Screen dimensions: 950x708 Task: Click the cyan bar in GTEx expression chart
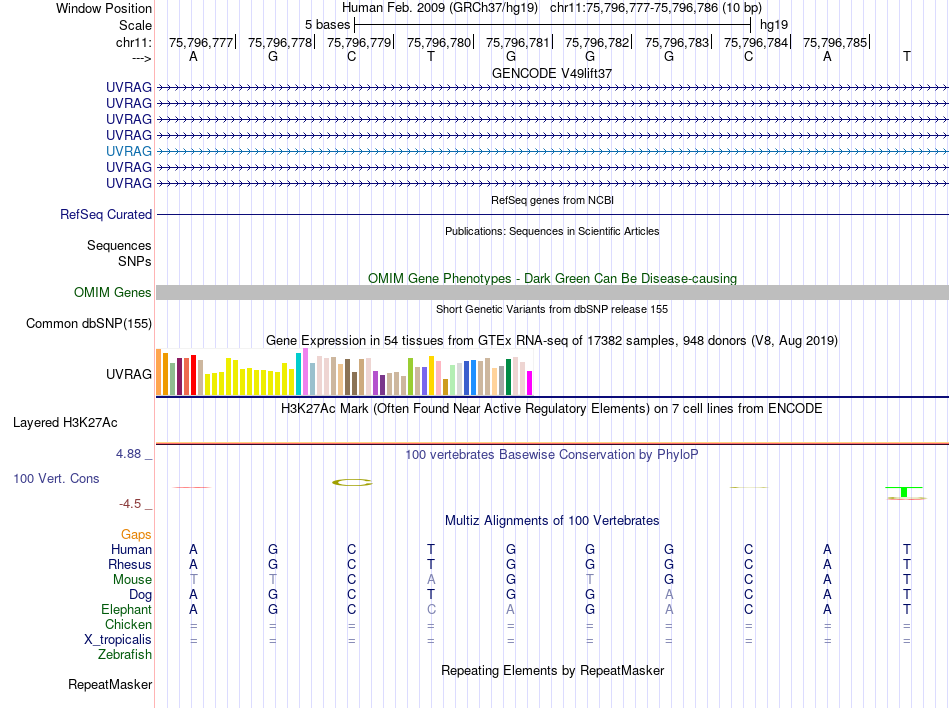[299, 374]
